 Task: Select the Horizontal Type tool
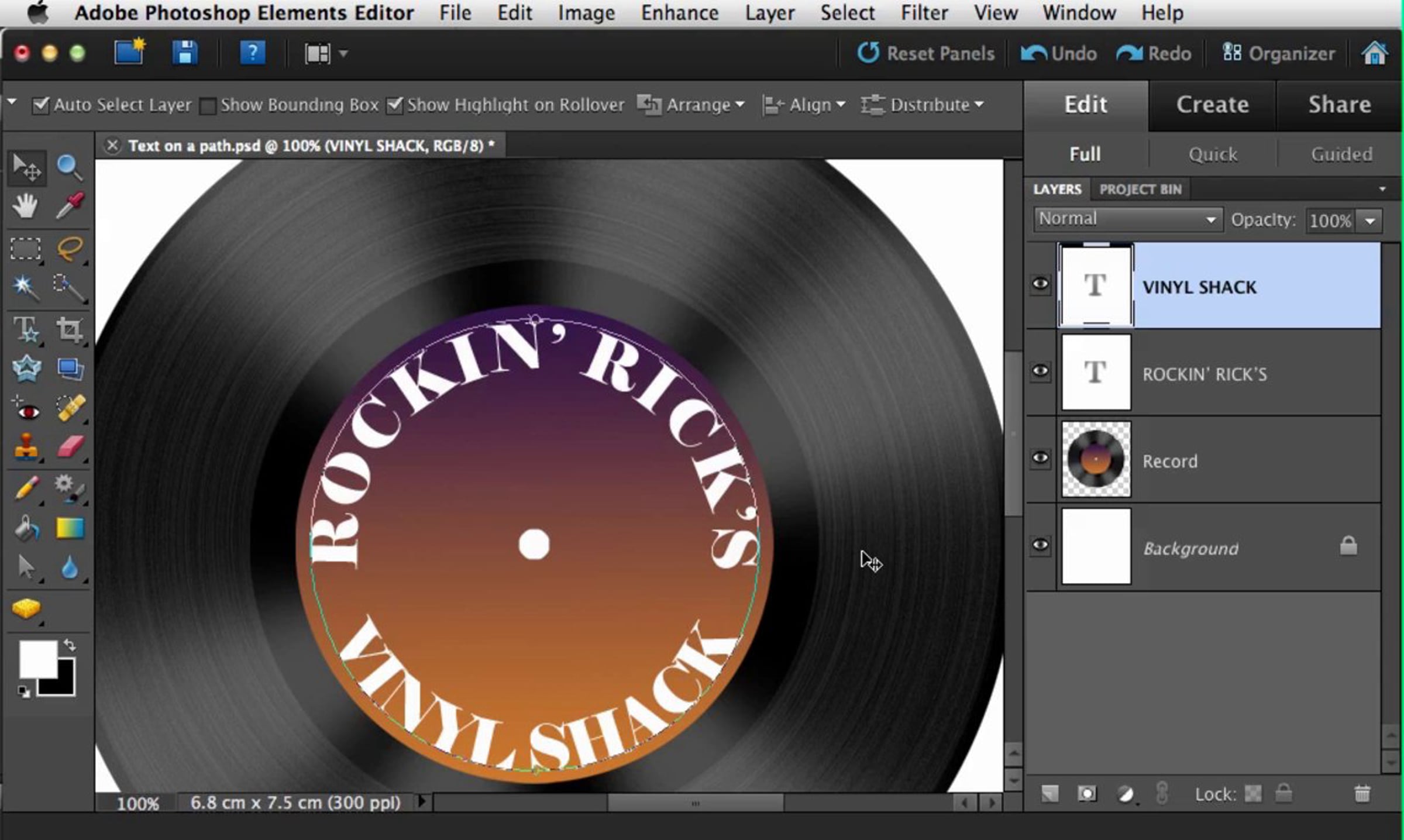26,329
